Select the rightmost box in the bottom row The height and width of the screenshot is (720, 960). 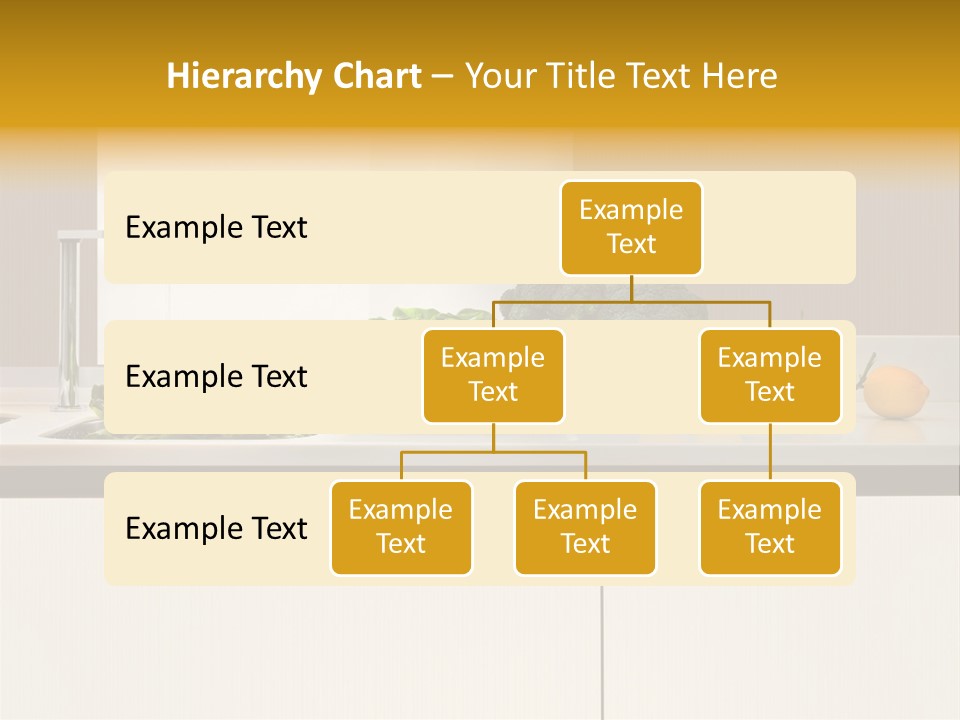770,528
